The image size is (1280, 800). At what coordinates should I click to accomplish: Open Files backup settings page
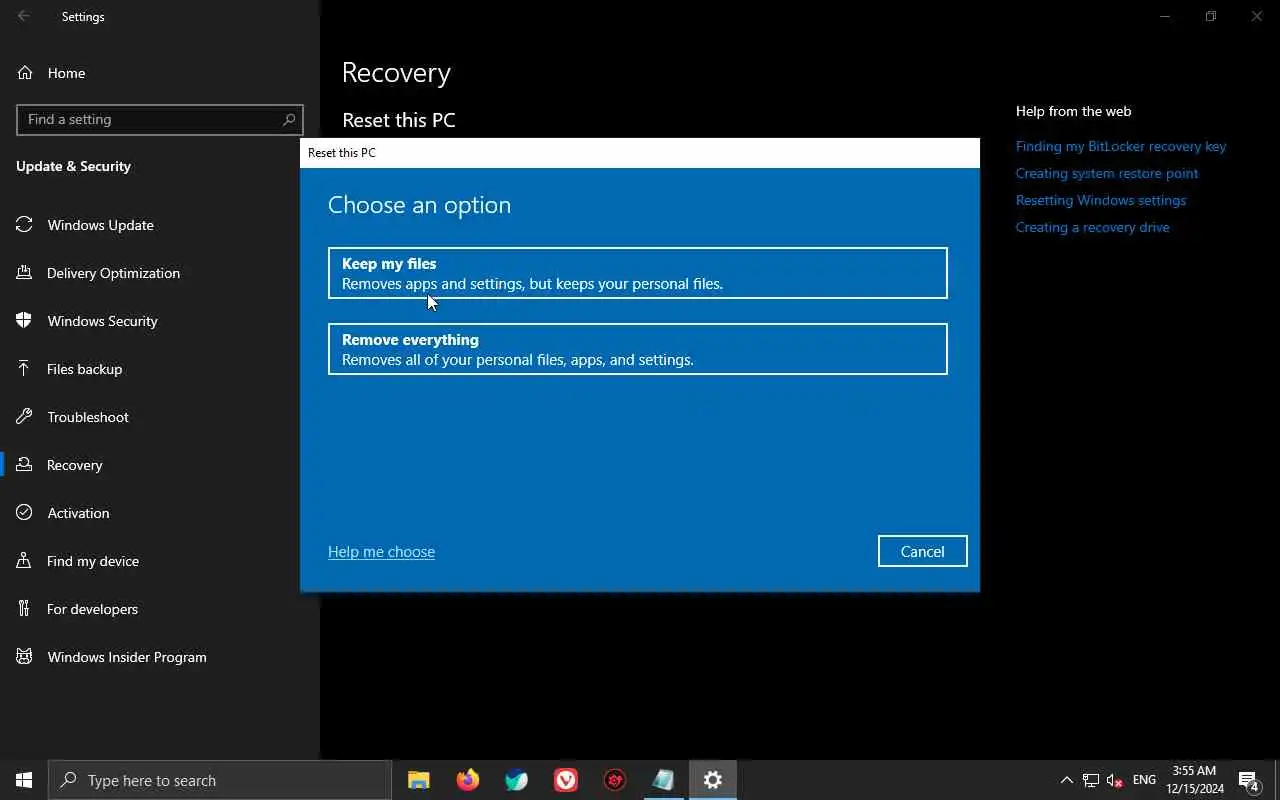pos(160,369)
